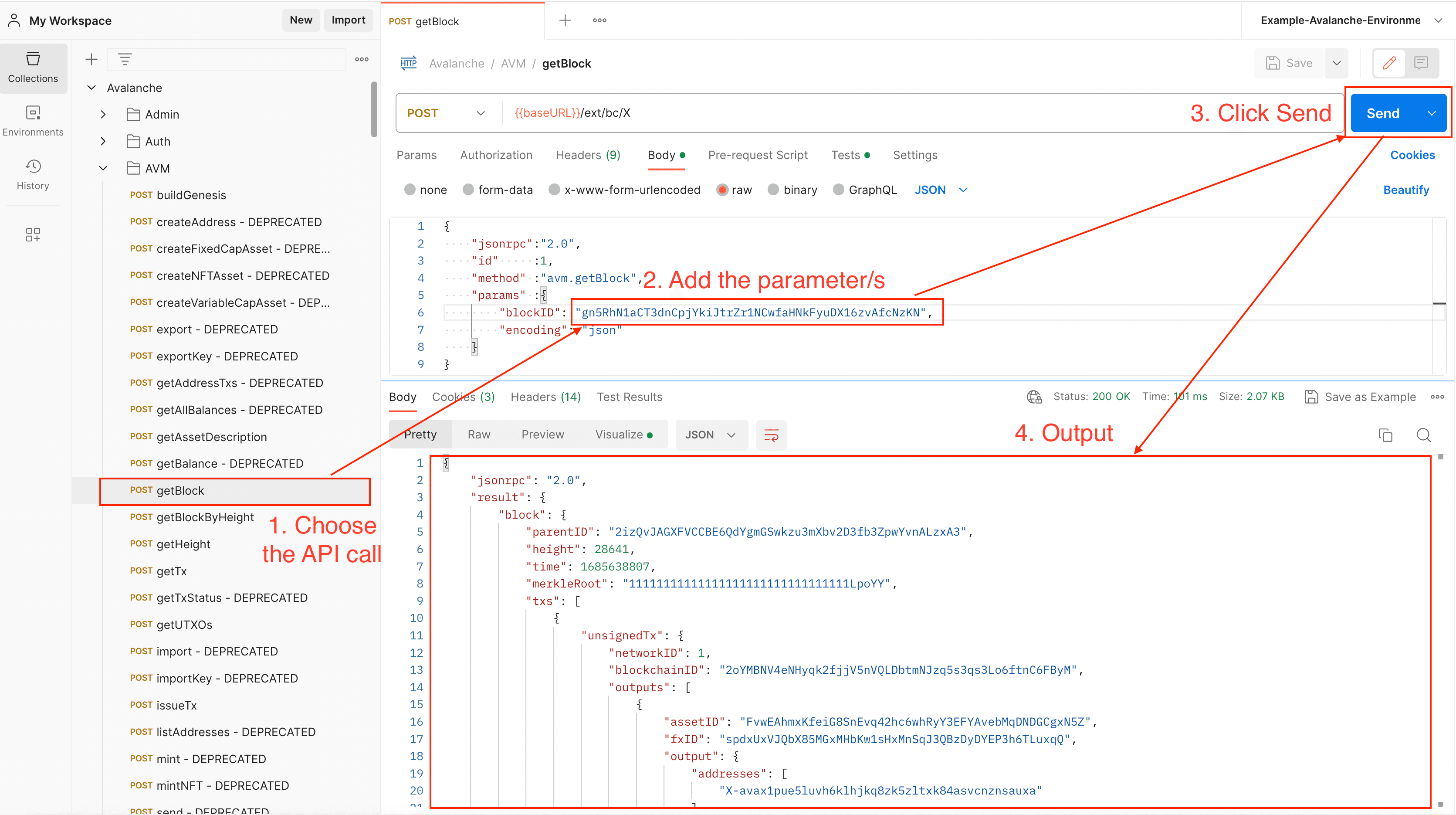1456x815 pixels.
Task: Select the blockID input field
Action: [x=751, y=312]
